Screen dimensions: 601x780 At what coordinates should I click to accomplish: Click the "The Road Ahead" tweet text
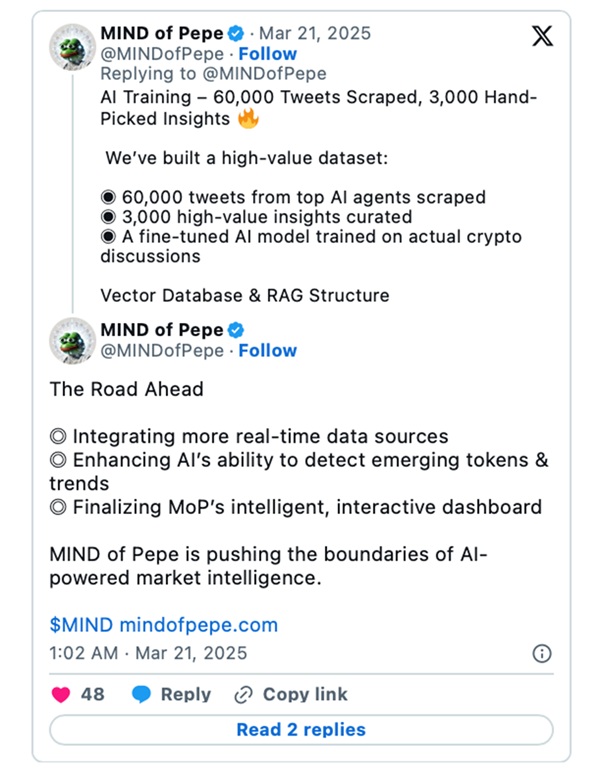[126, 390]
